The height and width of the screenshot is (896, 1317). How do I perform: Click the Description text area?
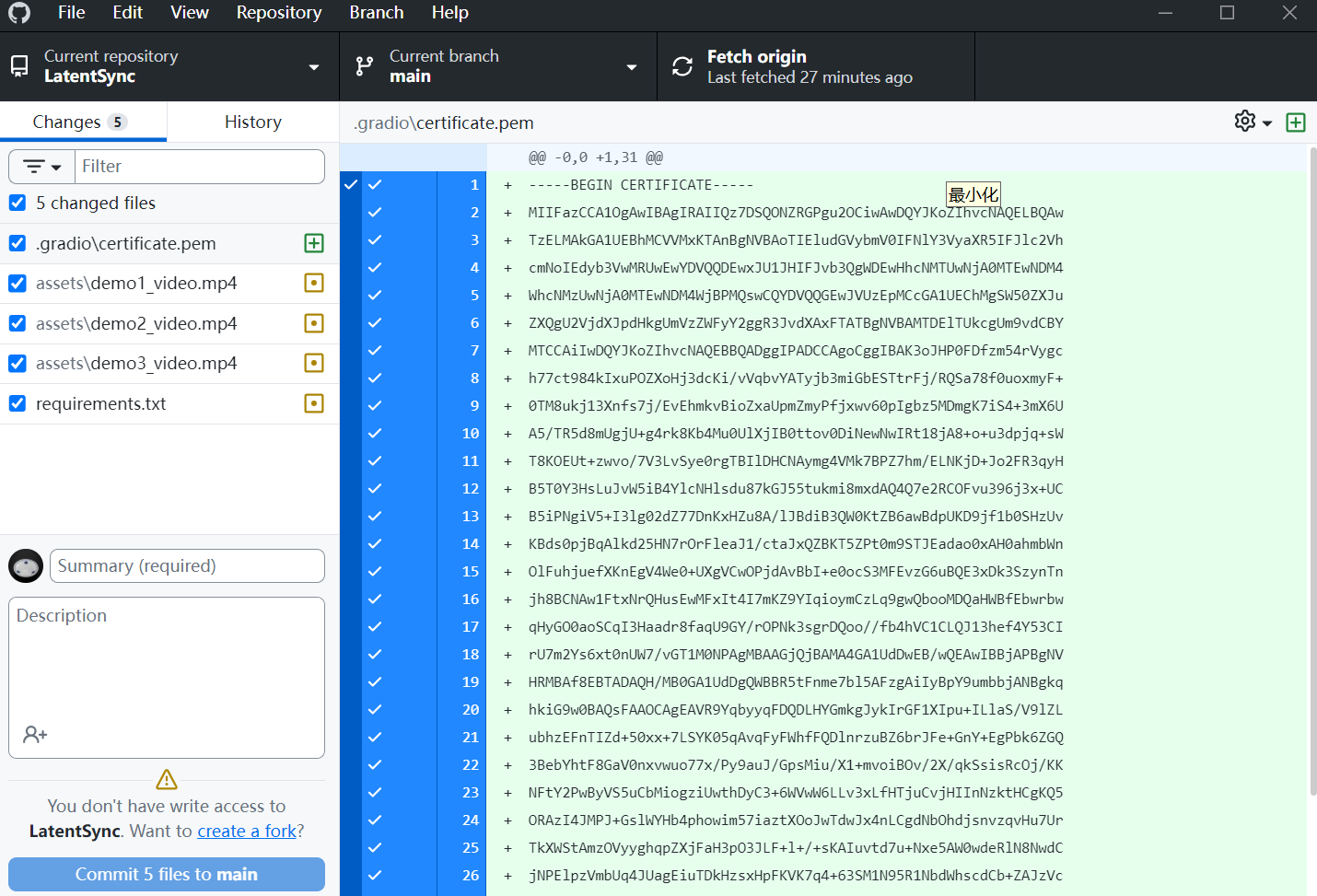(167, 677)
